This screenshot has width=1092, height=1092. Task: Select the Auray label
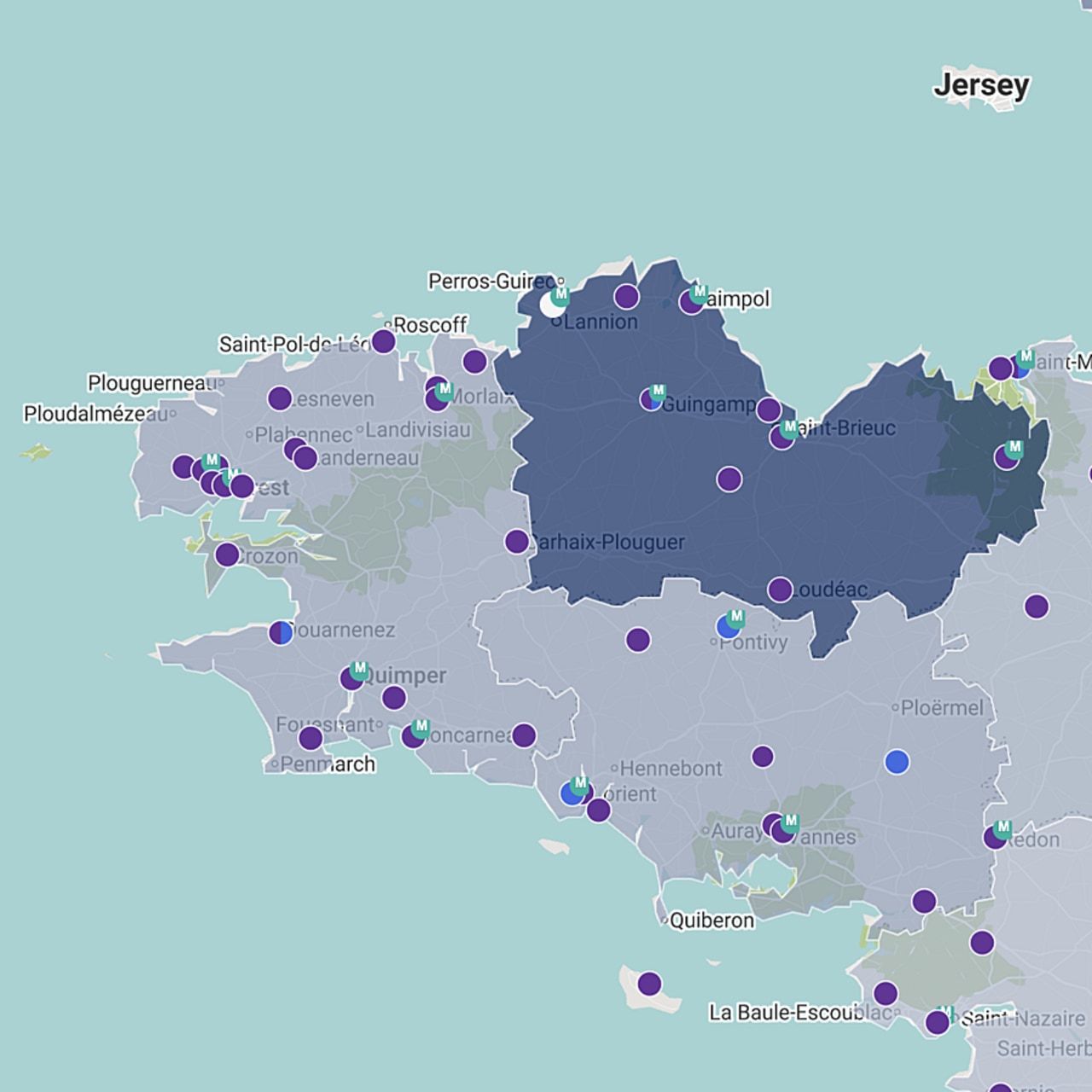tap(737, 831)
